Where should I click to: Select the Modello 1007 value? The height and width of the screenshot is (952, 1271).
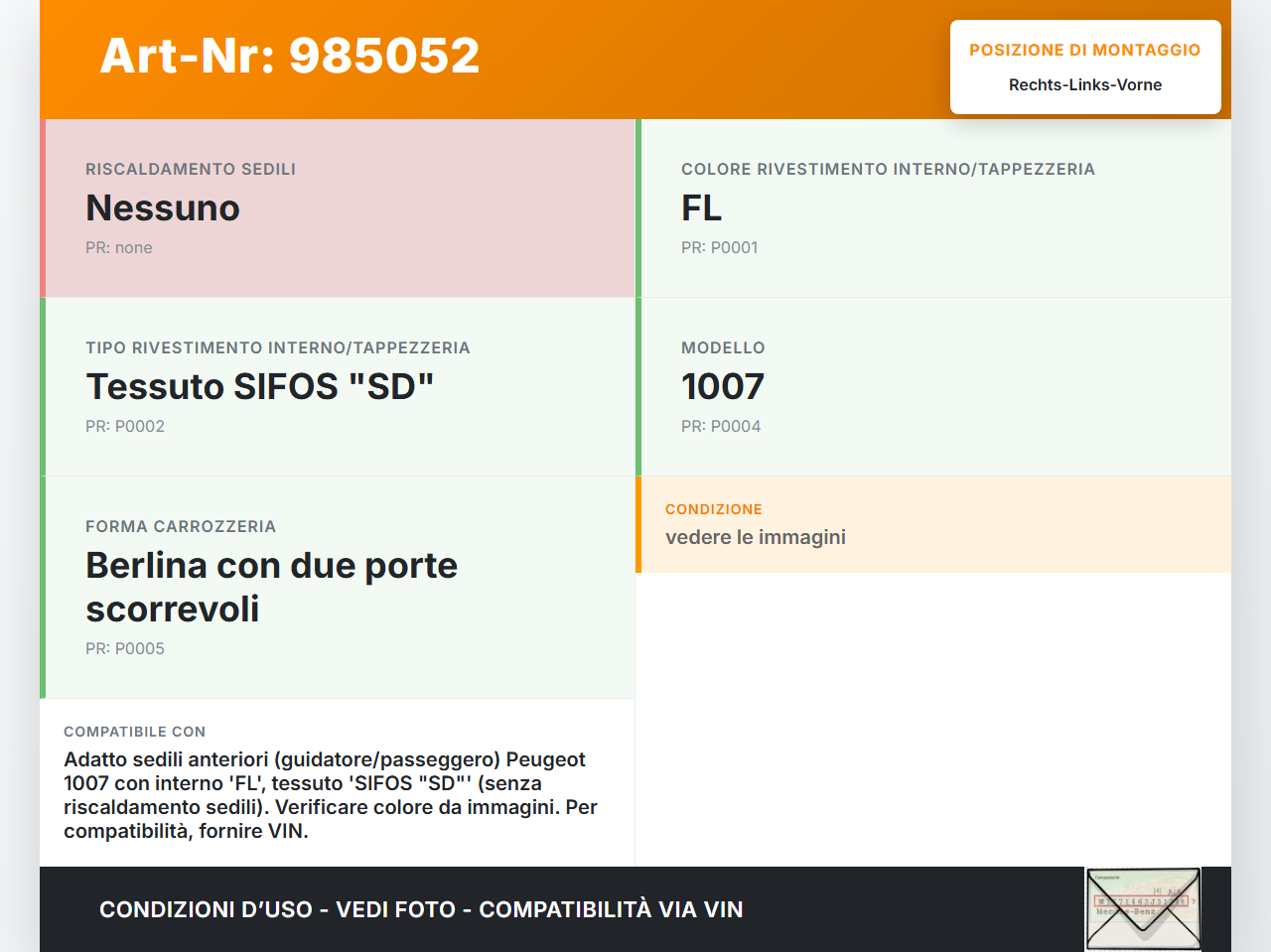(x=722, y=387)
